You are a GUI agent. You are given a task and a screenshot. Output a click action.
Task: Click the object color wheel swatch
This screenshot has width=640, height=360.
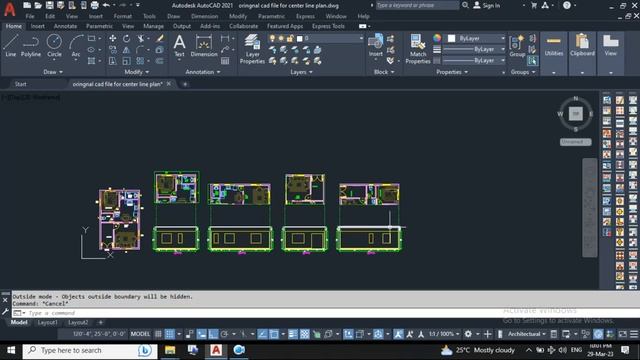(x=437, y=38)
